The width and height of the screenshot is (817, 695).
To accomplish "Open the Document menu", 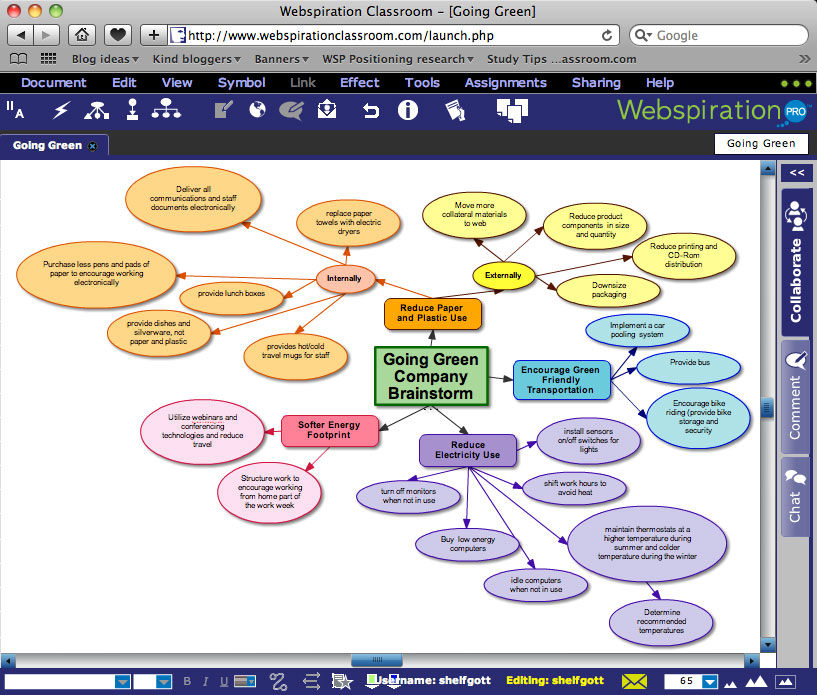I will tap(54, 83).
